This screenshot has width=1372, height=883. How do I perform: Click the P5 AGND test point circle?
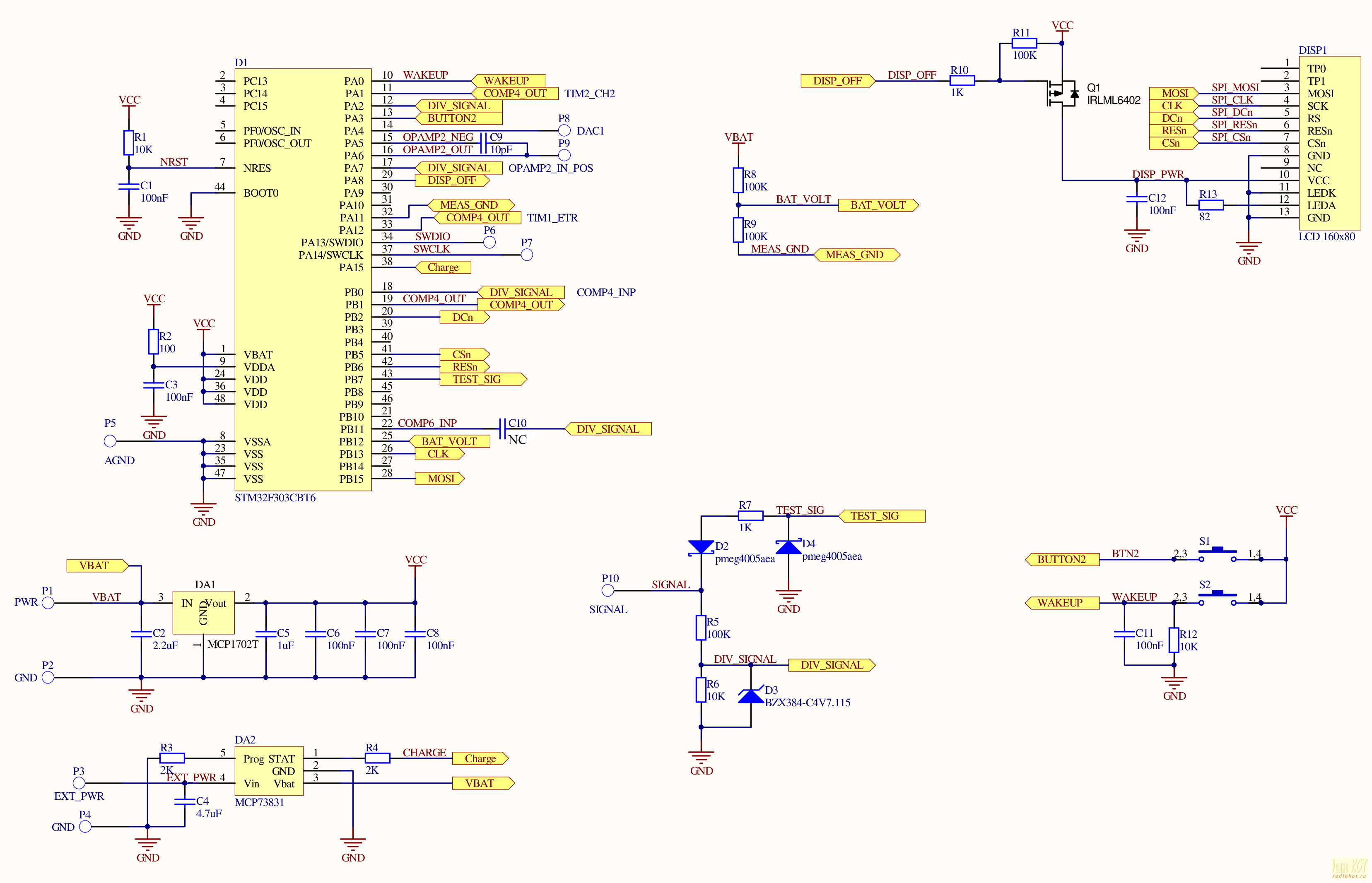pos(110,441)
